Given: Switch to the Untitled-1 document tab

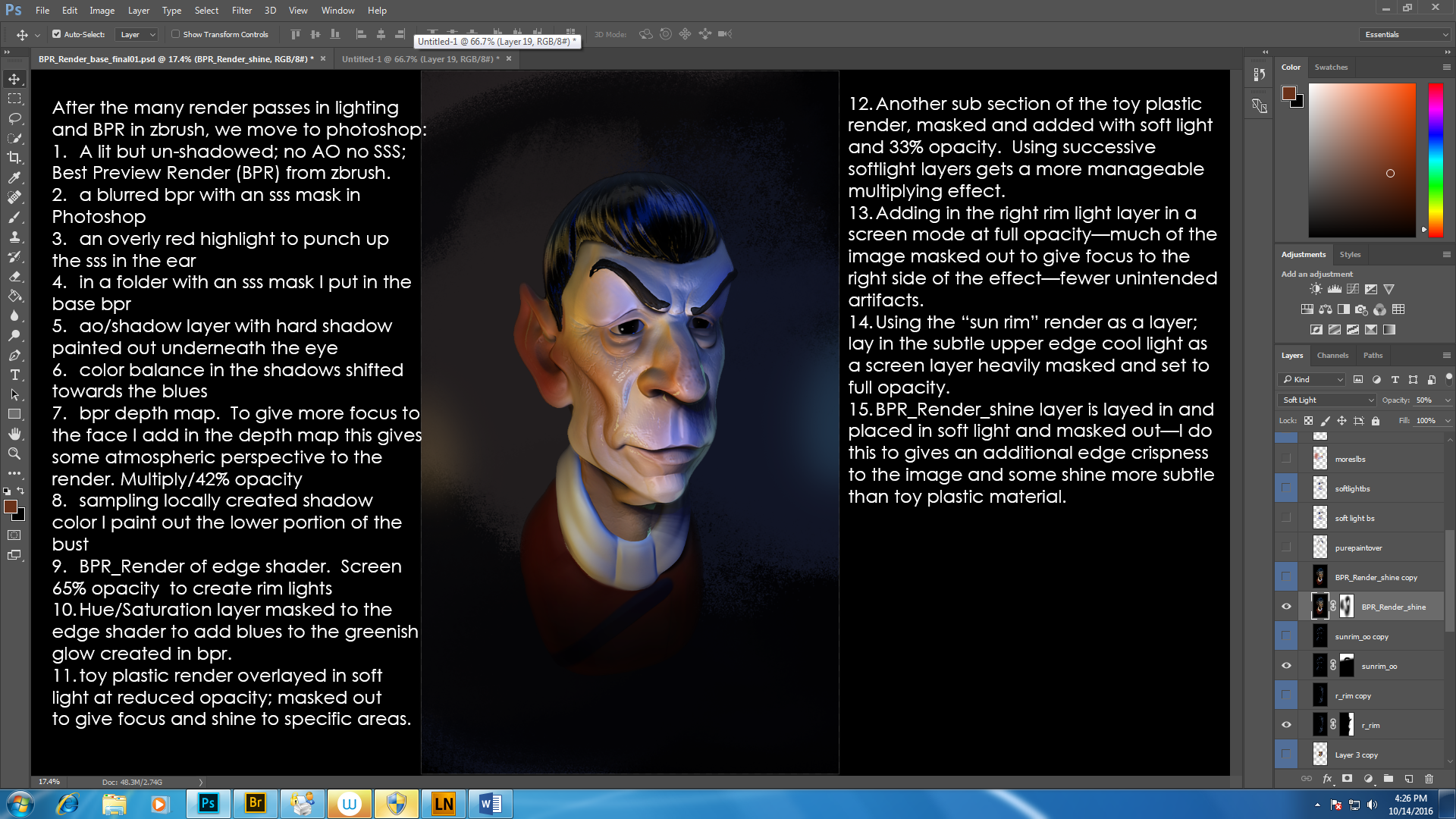Looking at the screenshot, I should 420,59.
